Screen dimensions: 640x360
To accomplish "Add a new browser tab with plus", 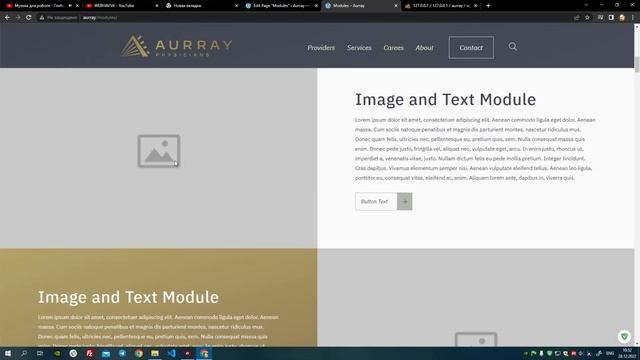I will [488, 6].
